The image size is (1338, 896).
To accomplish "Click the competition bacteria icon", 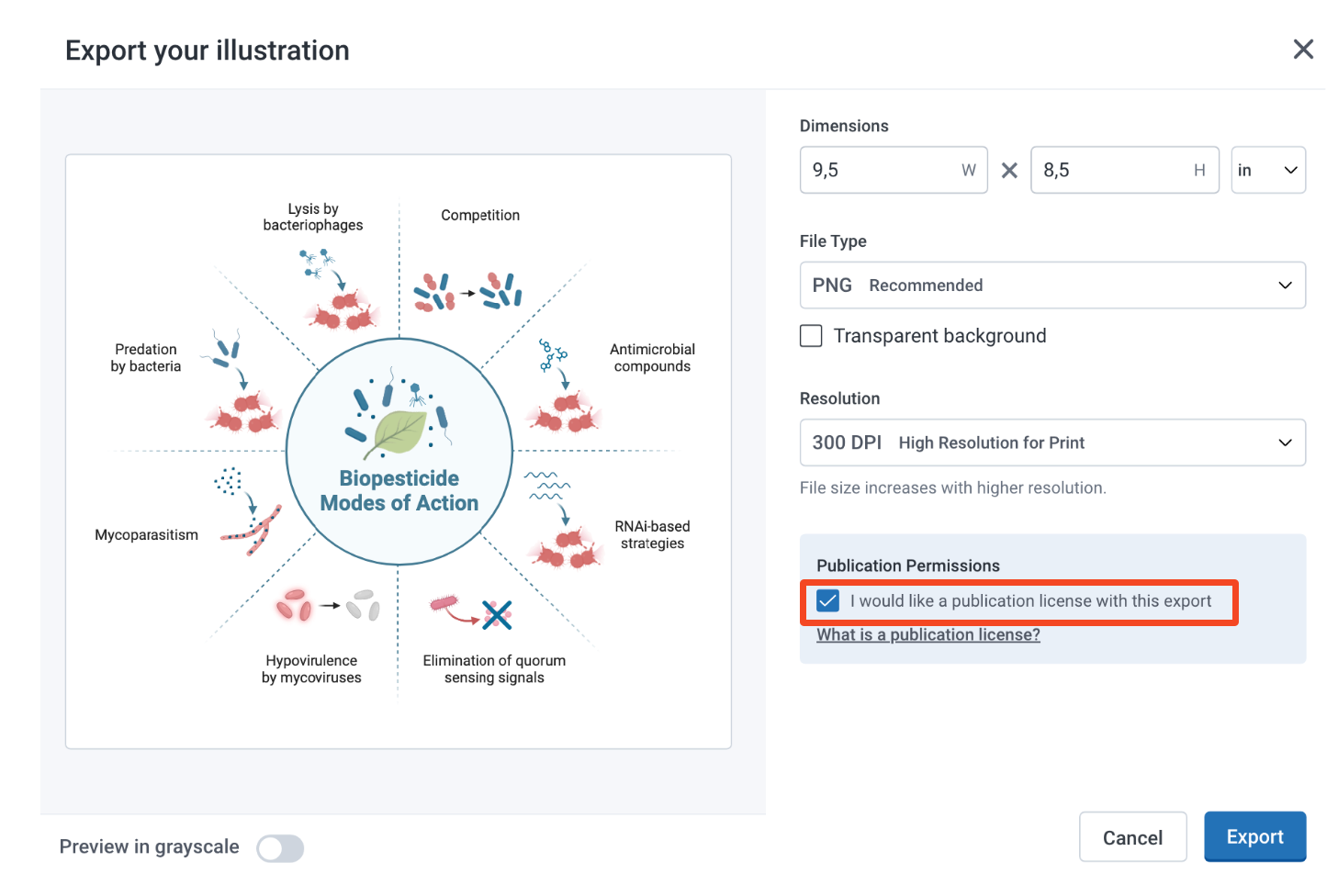I will [x=467, y=292].
